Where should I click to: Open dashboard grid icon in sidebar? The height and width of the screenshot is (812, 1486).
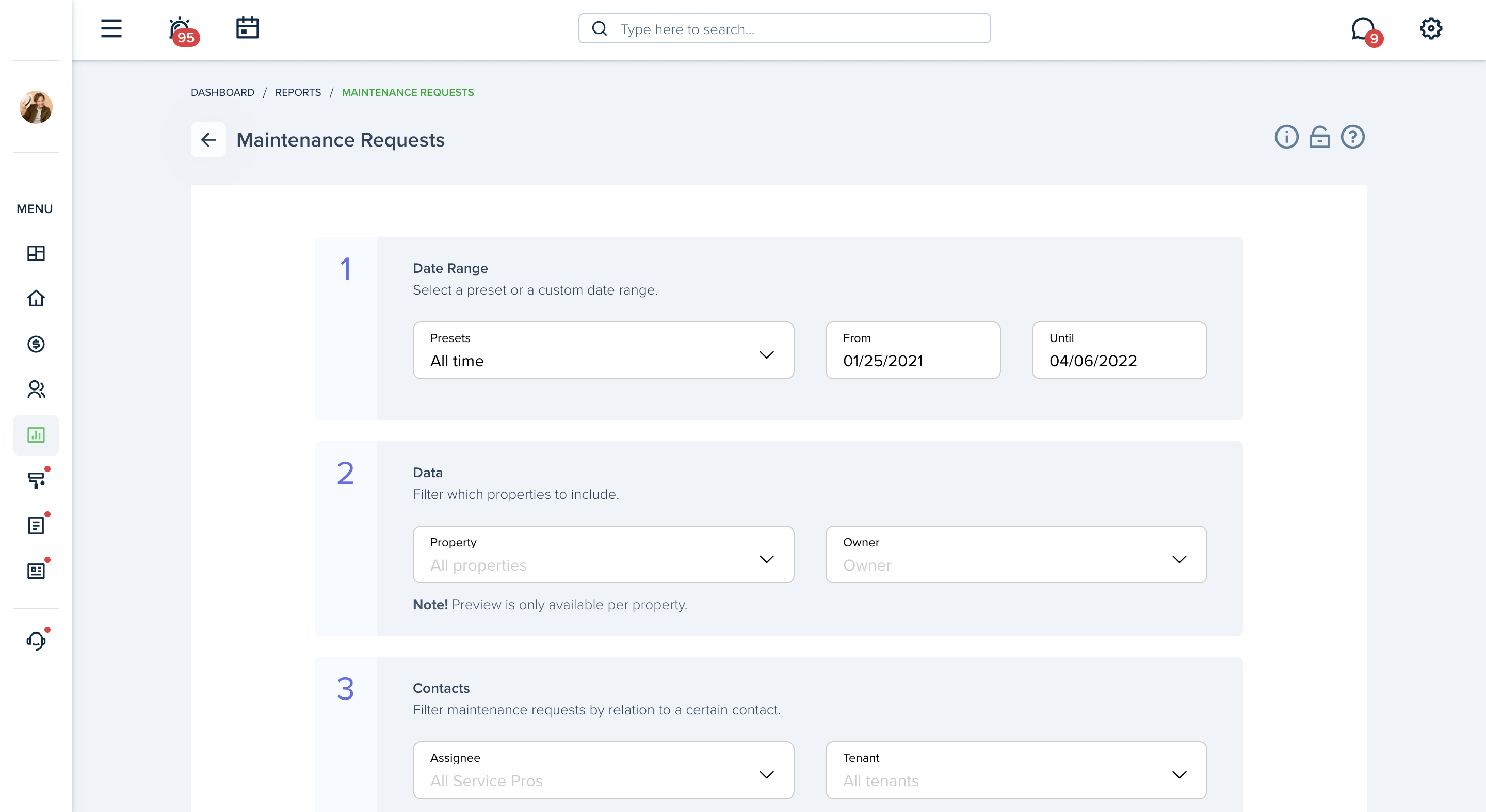[x=36, y=253]
